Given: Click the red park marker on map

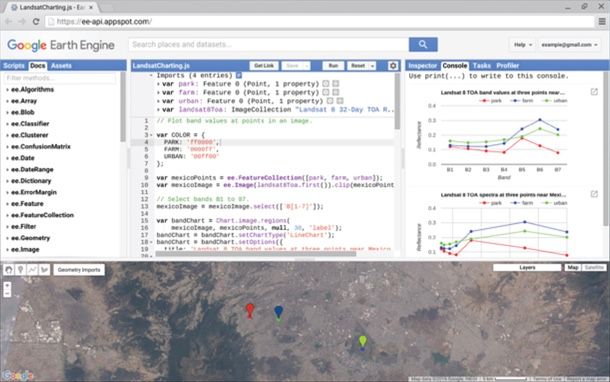Looking at the screenshot, I should pyautogui.click(x=250, y=310).
